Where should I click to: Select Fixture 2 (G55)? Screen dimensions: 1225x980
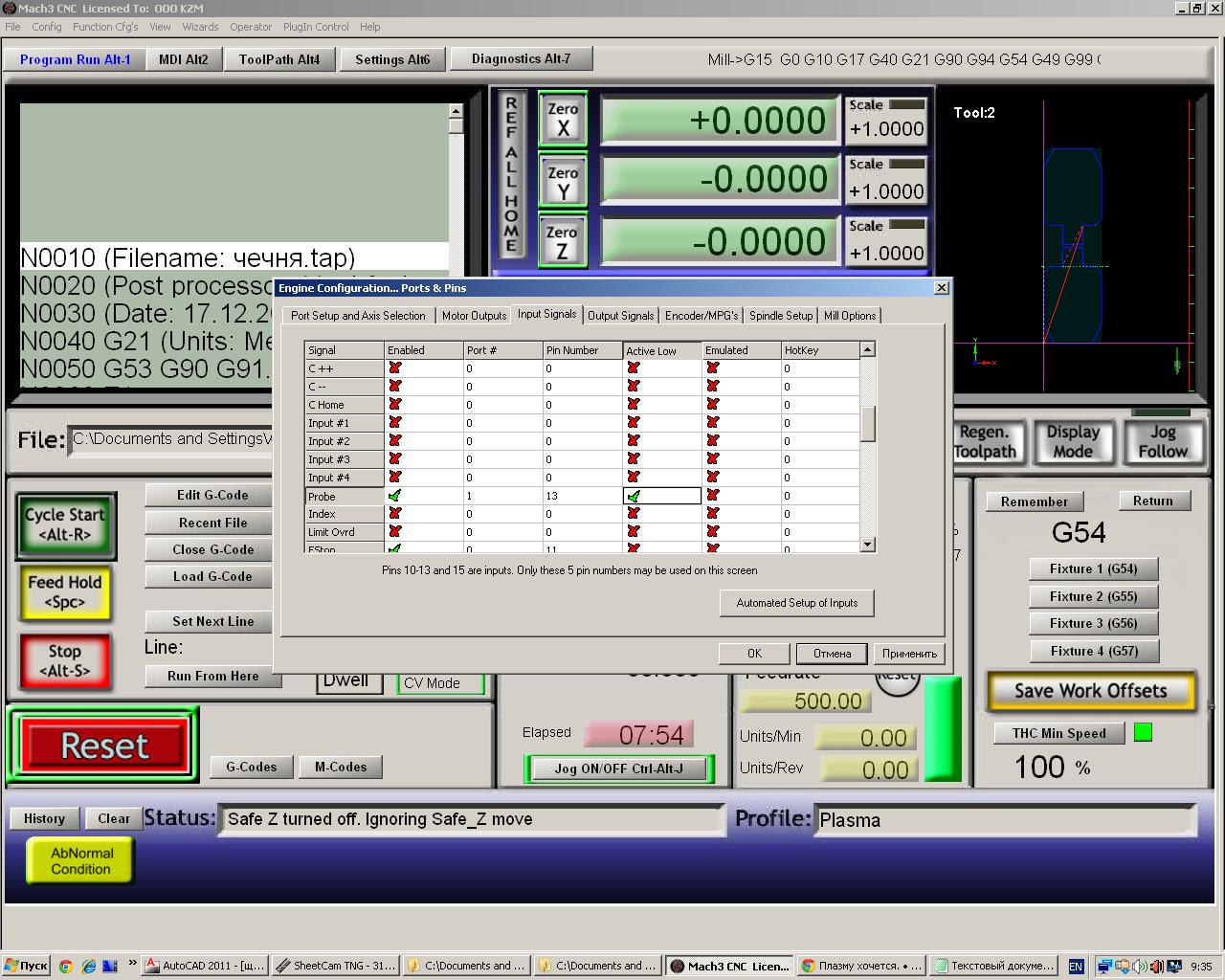1094,596
